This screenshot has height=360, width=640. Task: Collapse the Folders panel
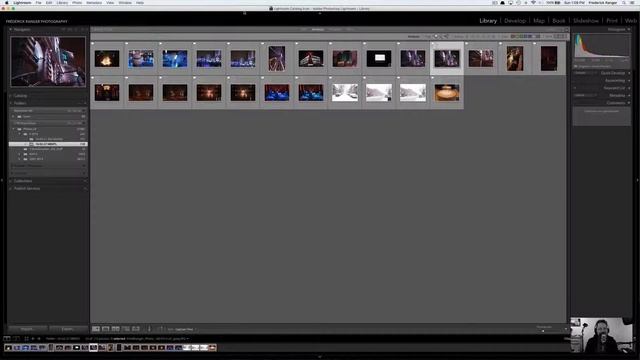pos(11,103)
